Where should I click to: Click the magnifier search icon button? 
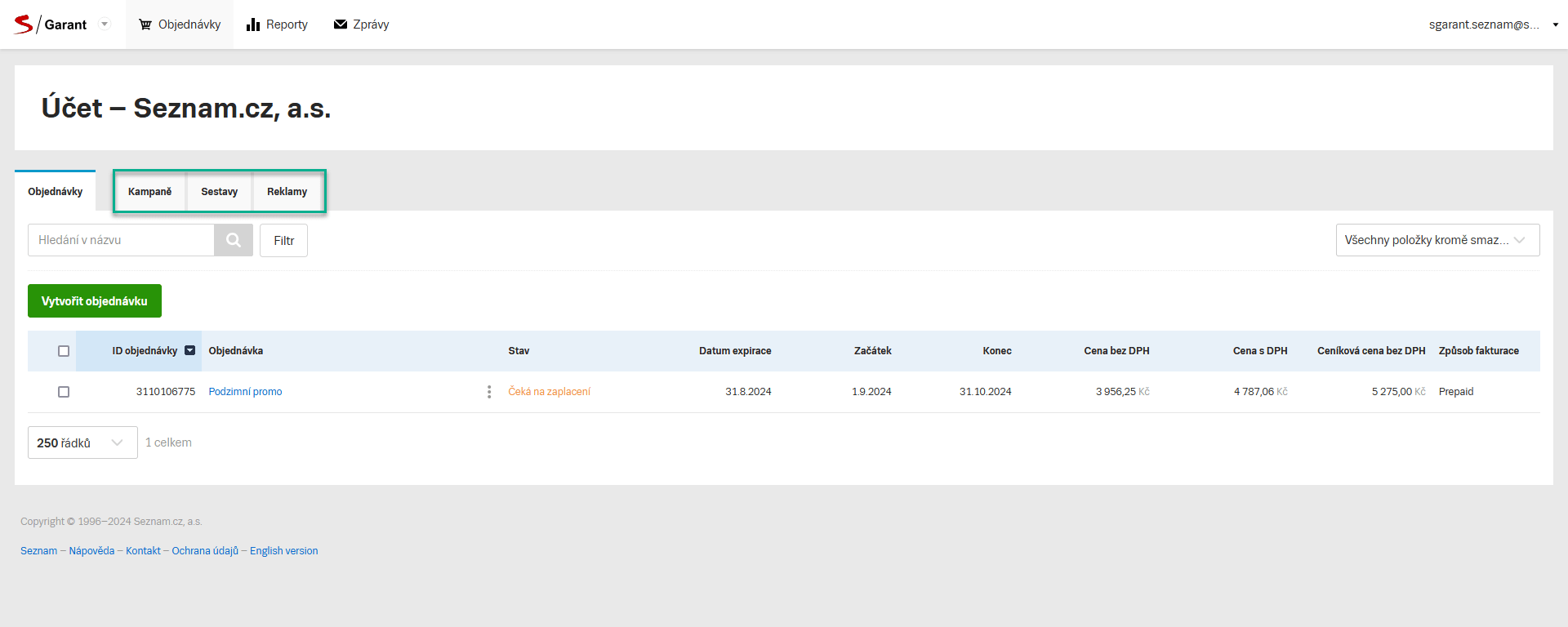pyautogui.click(x=234, y=240)
